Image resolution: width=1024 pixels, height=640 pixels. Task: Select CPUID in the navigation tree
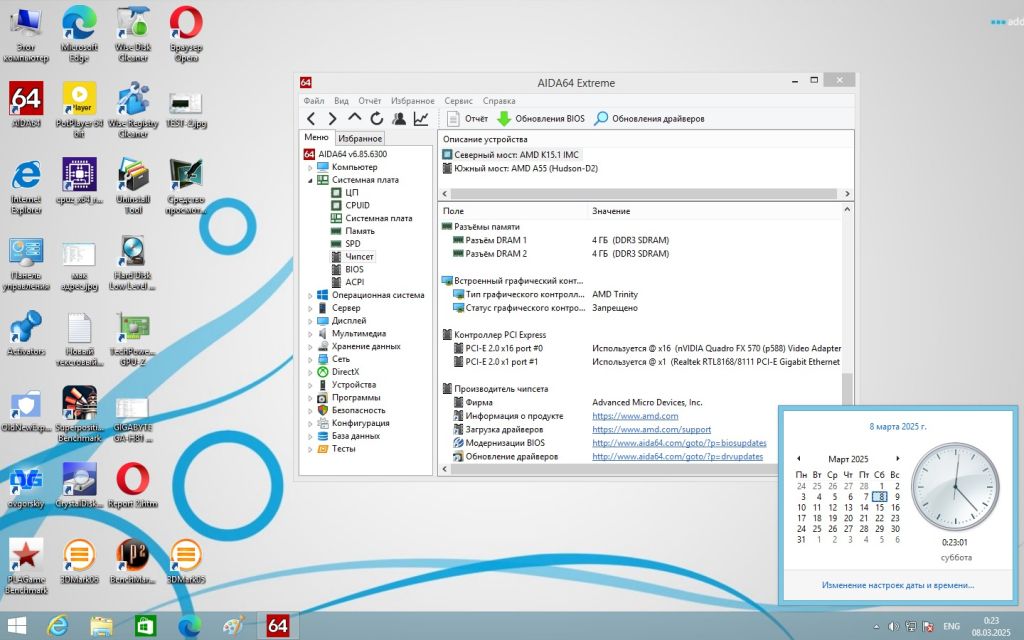[x=357, y=205]
